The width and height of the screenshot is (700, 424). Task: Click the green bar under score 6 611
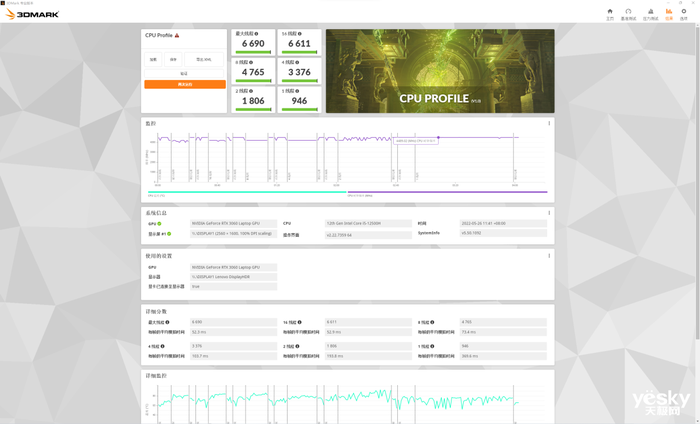[x=299, y=52]
